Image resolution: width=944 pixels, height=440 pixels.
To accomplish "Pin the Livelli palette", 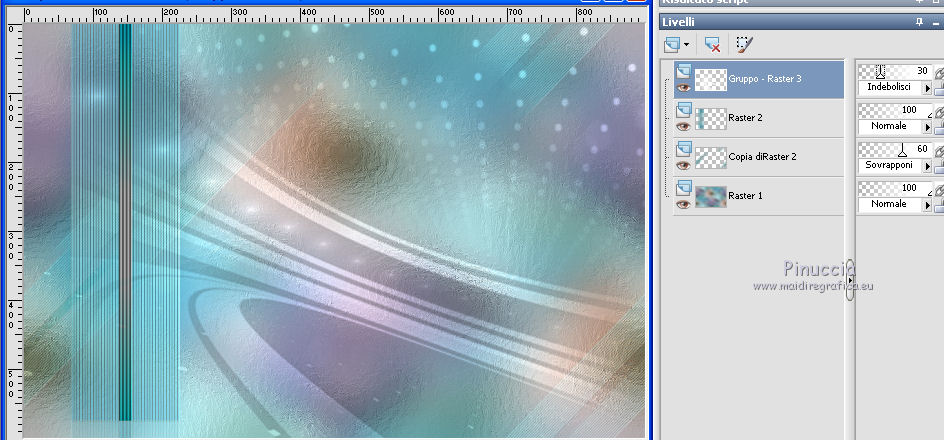I will point(919,22).
